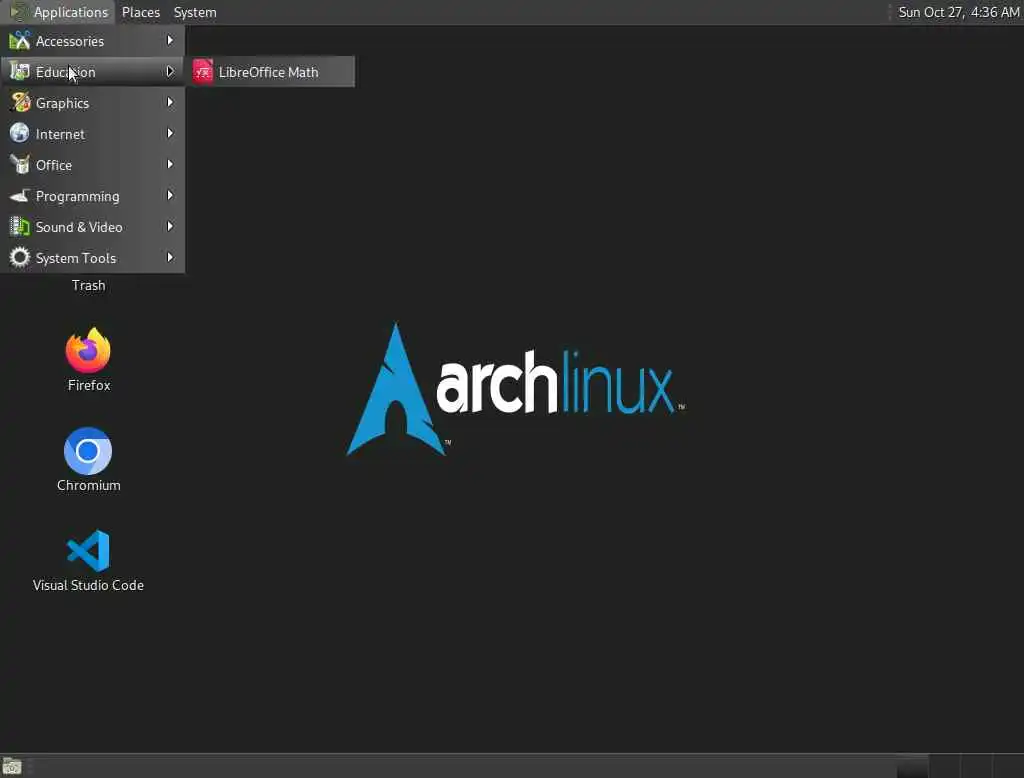This screenshot has width=1024, height=778.
Task: Expand the Accessories submenu arrow
Action: (170, 41)
